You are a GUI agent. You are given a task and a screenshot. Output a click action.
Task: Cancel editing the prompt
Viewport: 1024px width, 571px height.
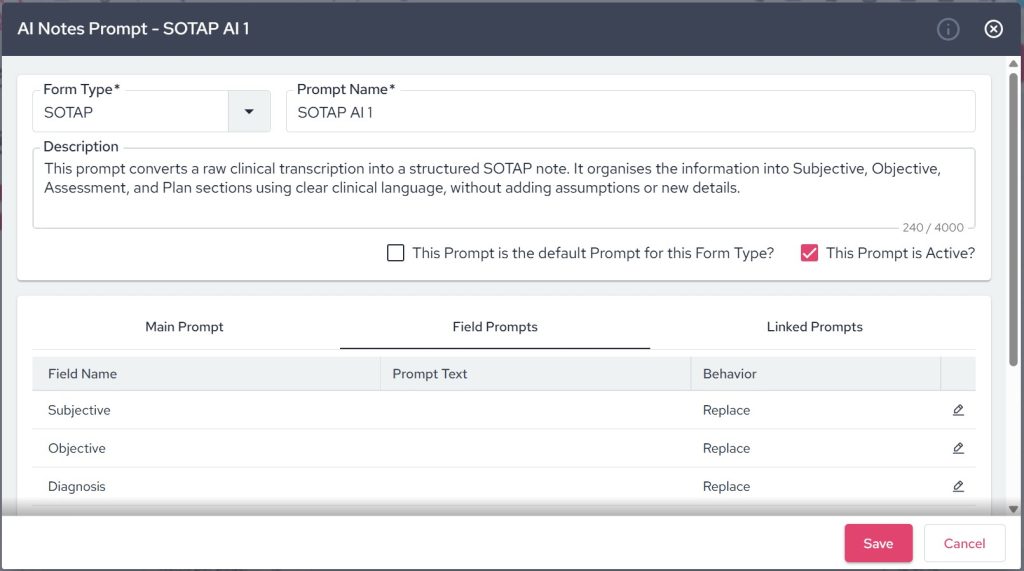tap(964, 543)
